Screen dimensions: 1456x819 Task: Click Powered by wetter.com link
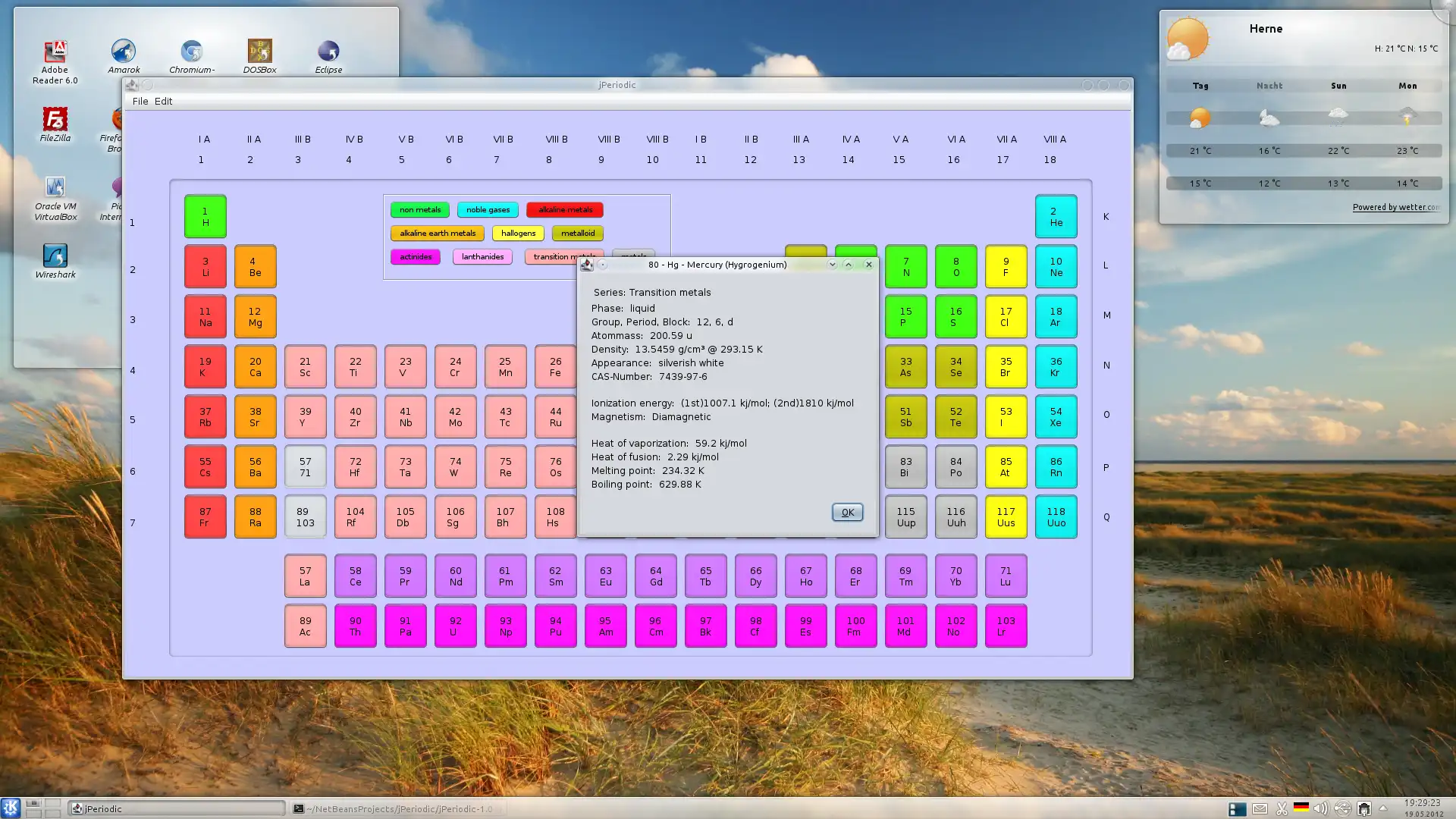(x=1393, y=207)
